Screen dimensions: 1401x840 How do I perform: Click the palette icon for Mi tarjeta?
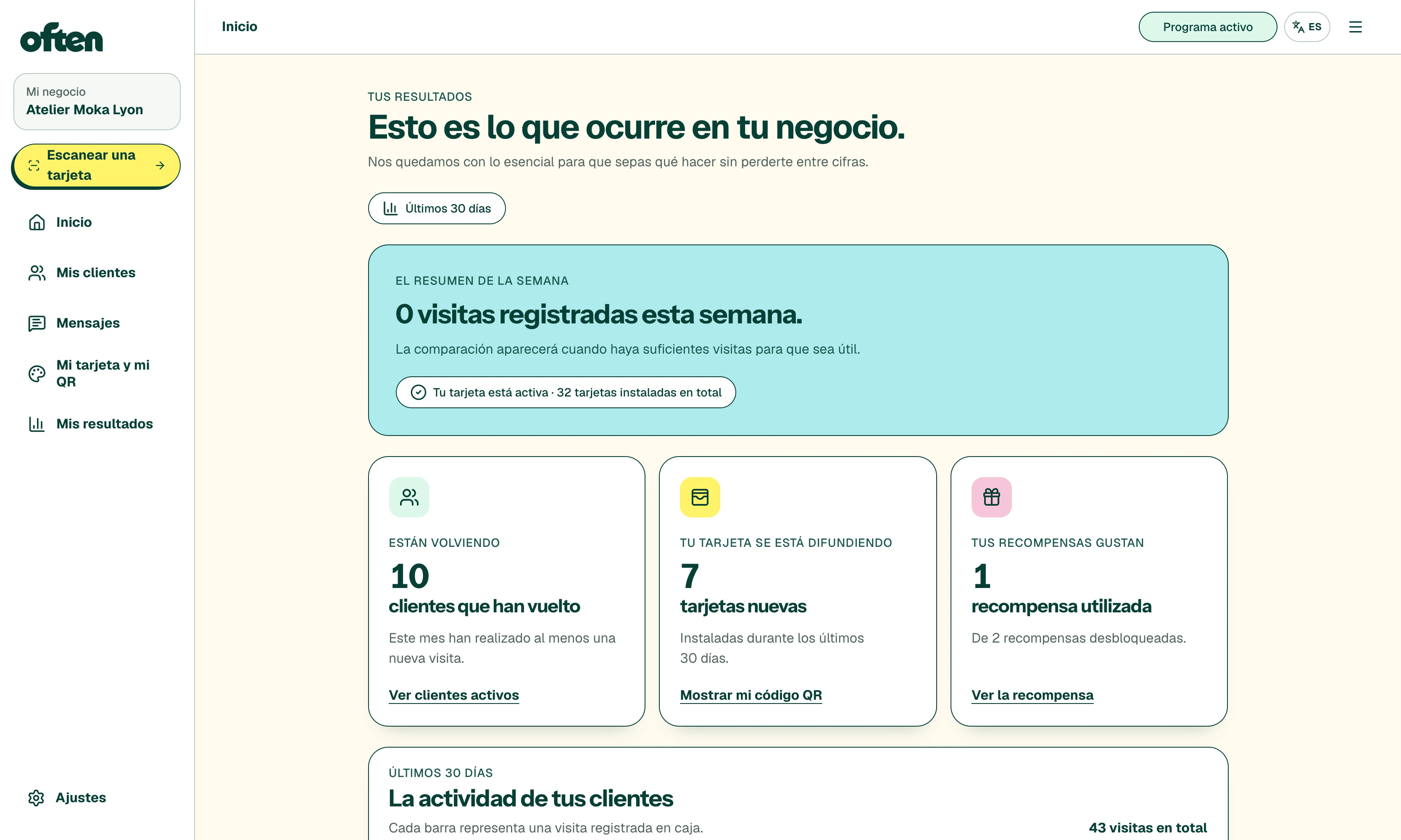click(37, 373)
